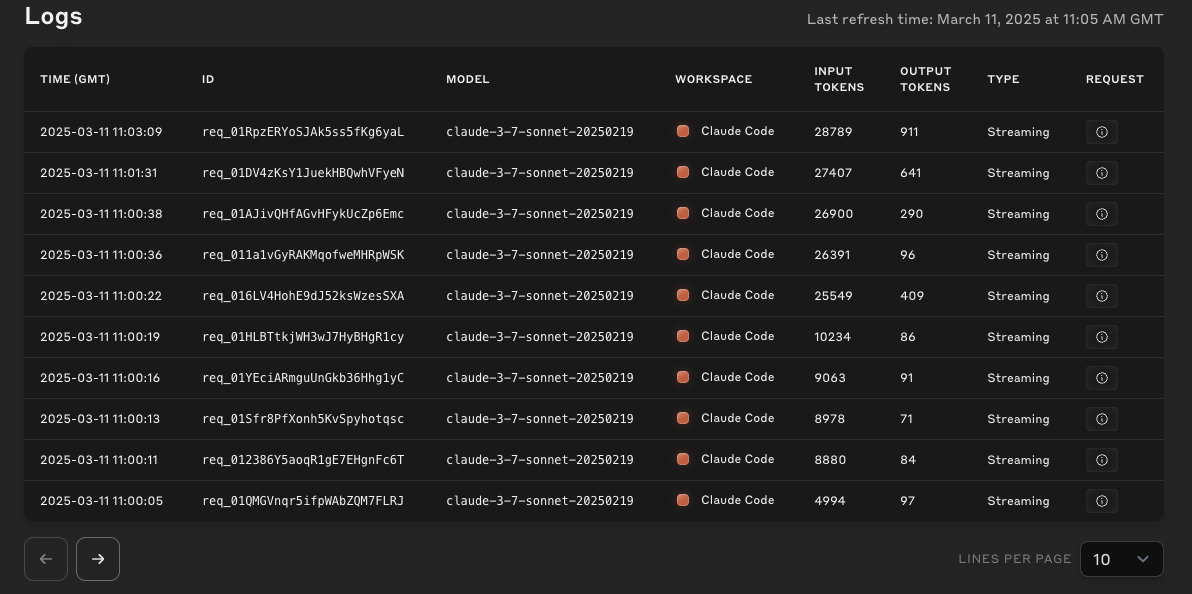Click timestamp 2025-03-11 11:03:09
Screen dimensions: 1192x594
coord(101,132)
